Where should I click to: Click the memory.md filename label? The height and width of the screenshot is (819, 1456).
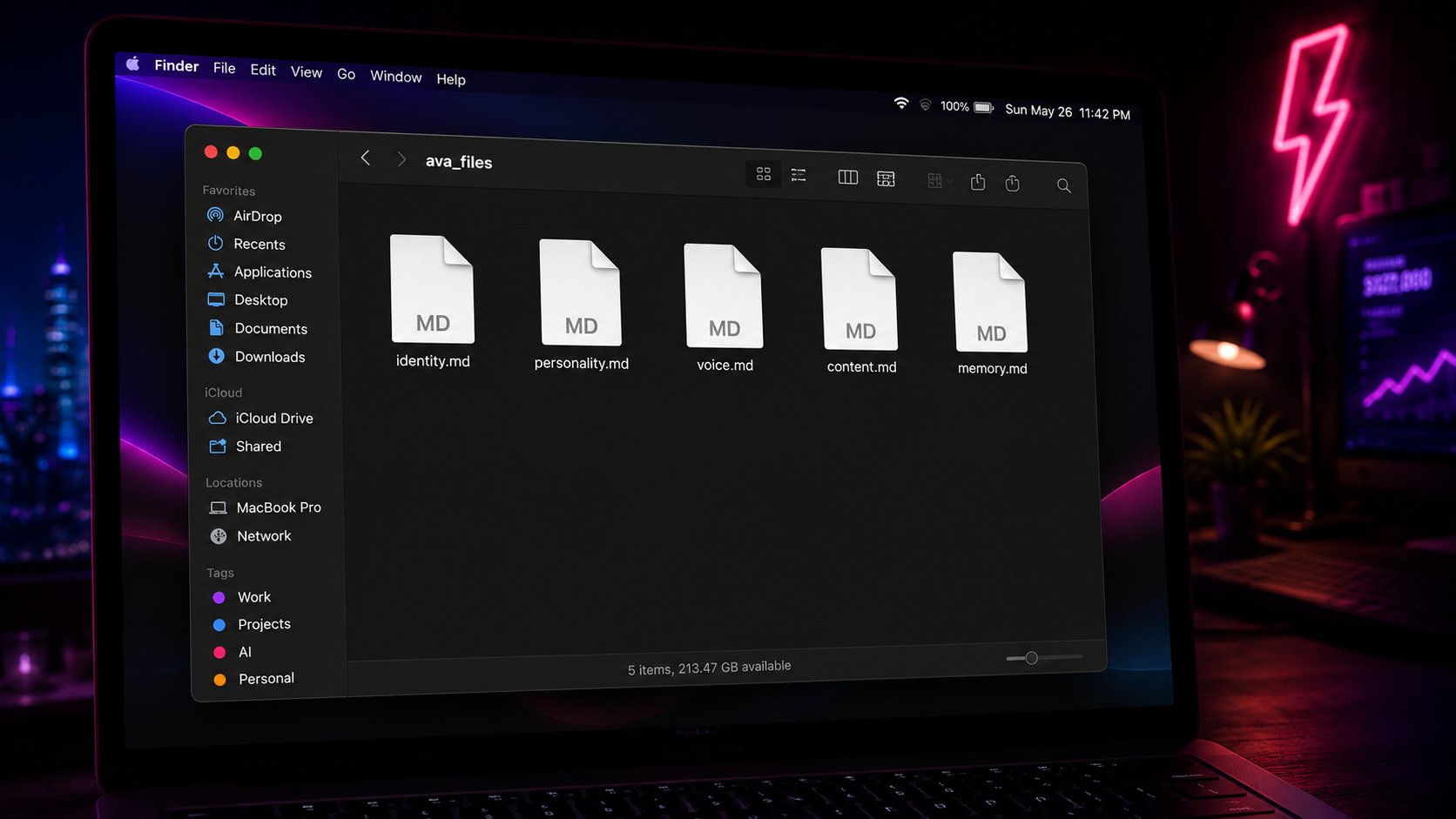[x=993, y=368]
